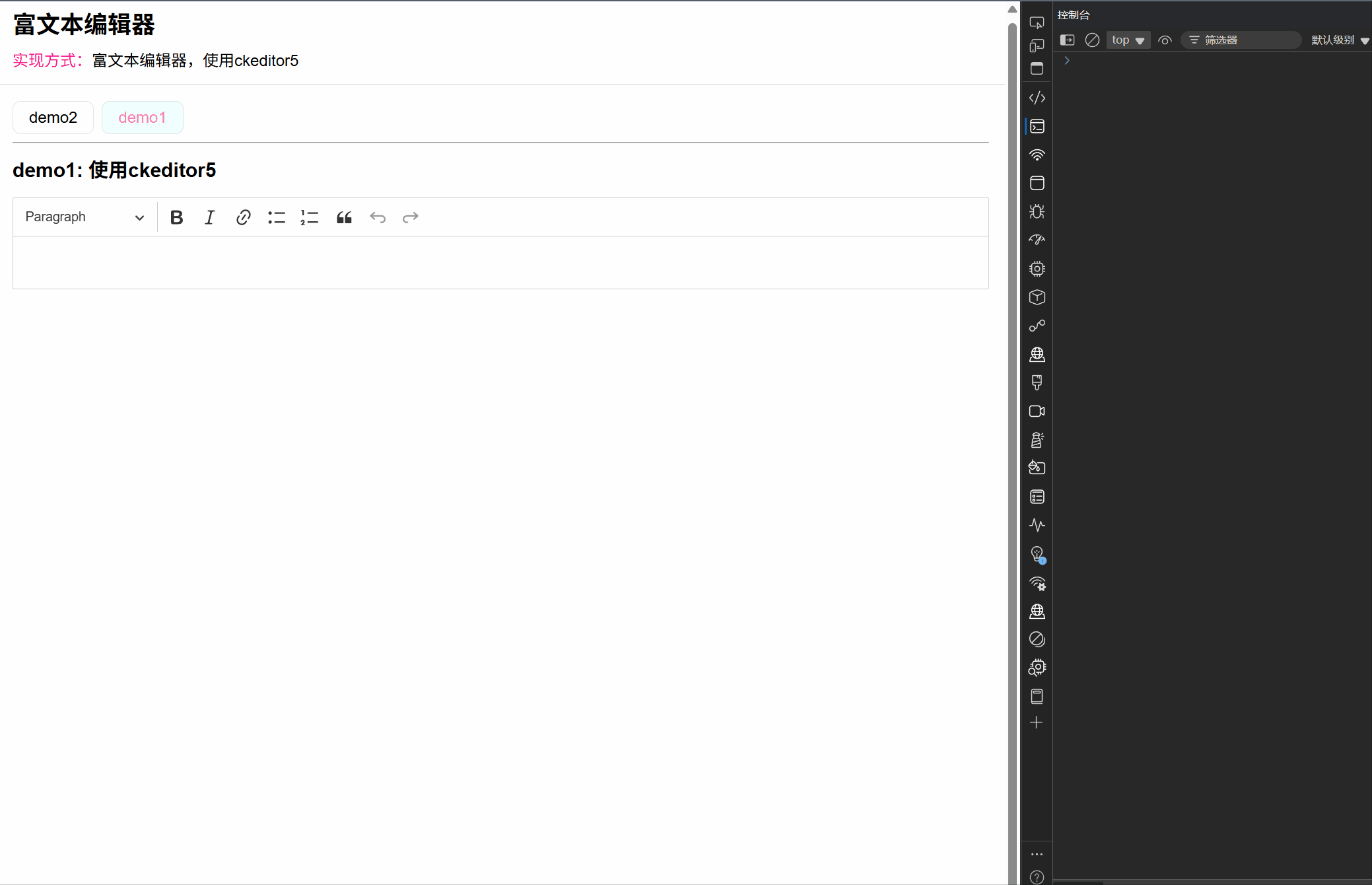This screenshot has width=1372, height=885.
Task: Apply block quote formatting
Action: click(344, 217)
